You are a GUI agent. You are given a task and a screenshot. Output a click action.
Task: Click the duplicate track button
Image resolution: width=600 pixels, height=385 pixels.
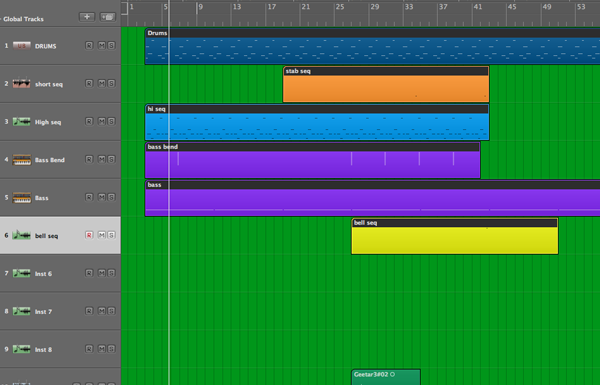point(108,17)
